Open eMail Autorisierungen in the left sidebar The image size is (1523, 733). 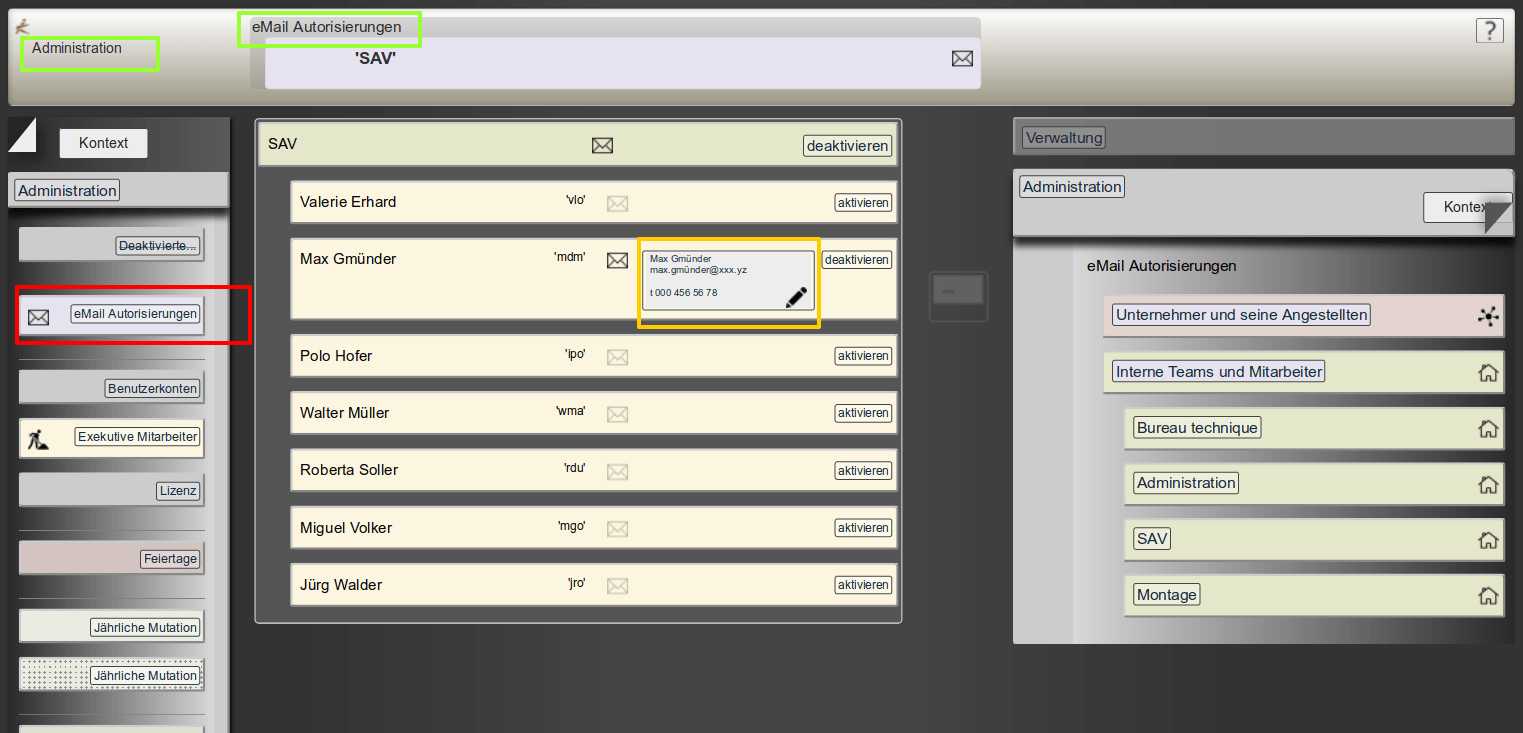[x=135, y=314]
